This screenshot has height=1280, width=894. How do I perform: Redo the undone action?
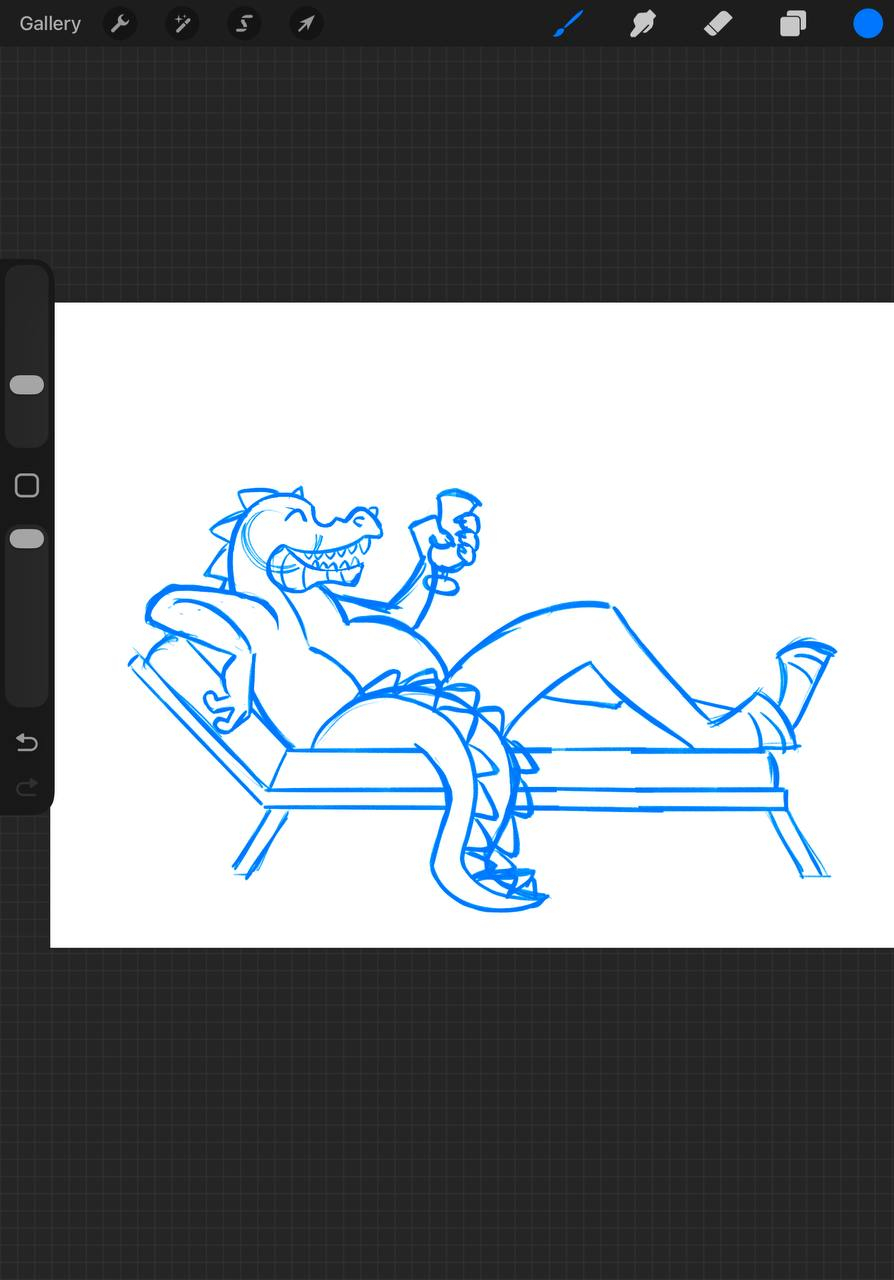pyautogui.click(x=27, y=788)
